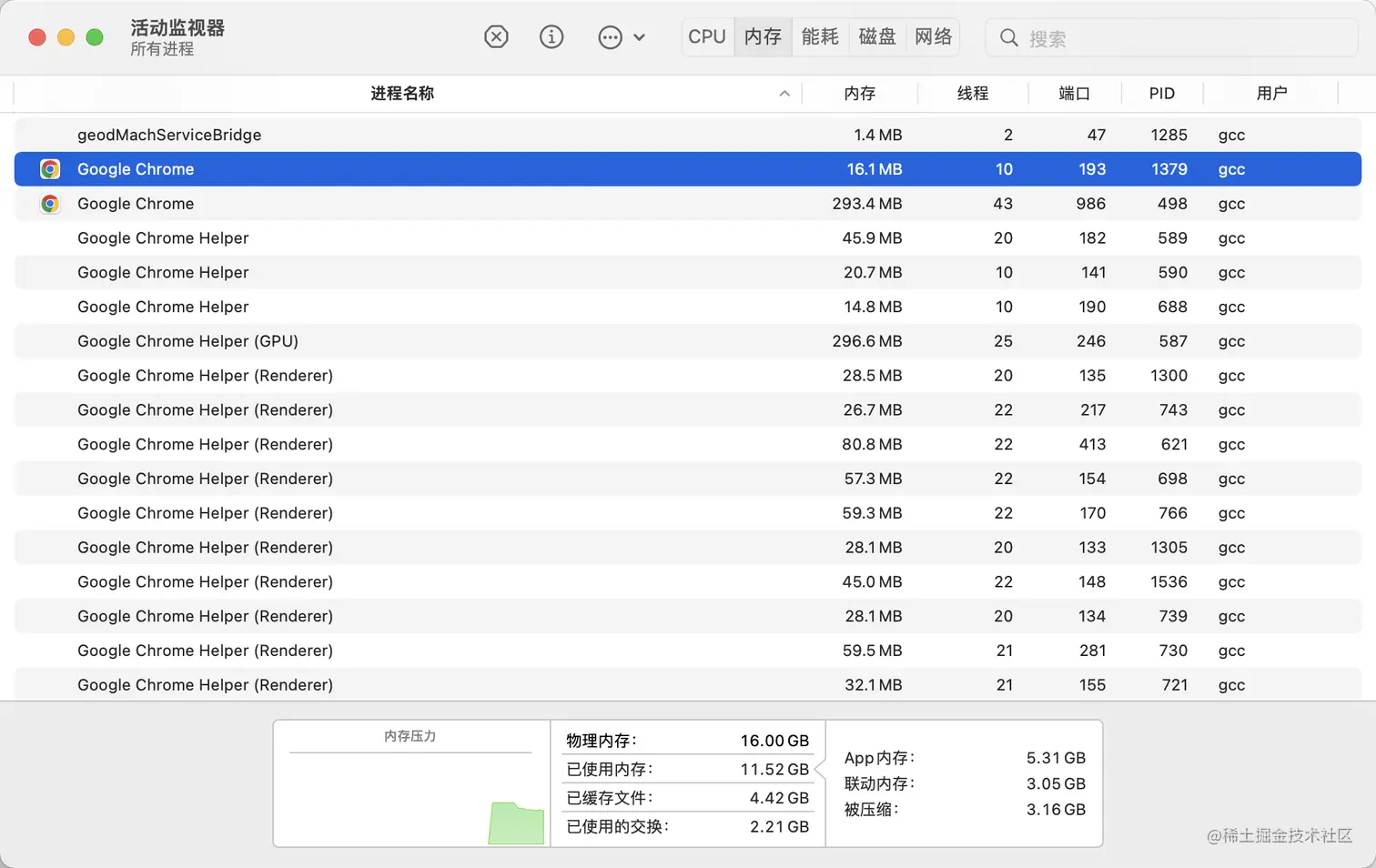Open the chevron dropdown next to the ellipsis
This screenshot has width=1376, height=868.
[x=638, y=37]
